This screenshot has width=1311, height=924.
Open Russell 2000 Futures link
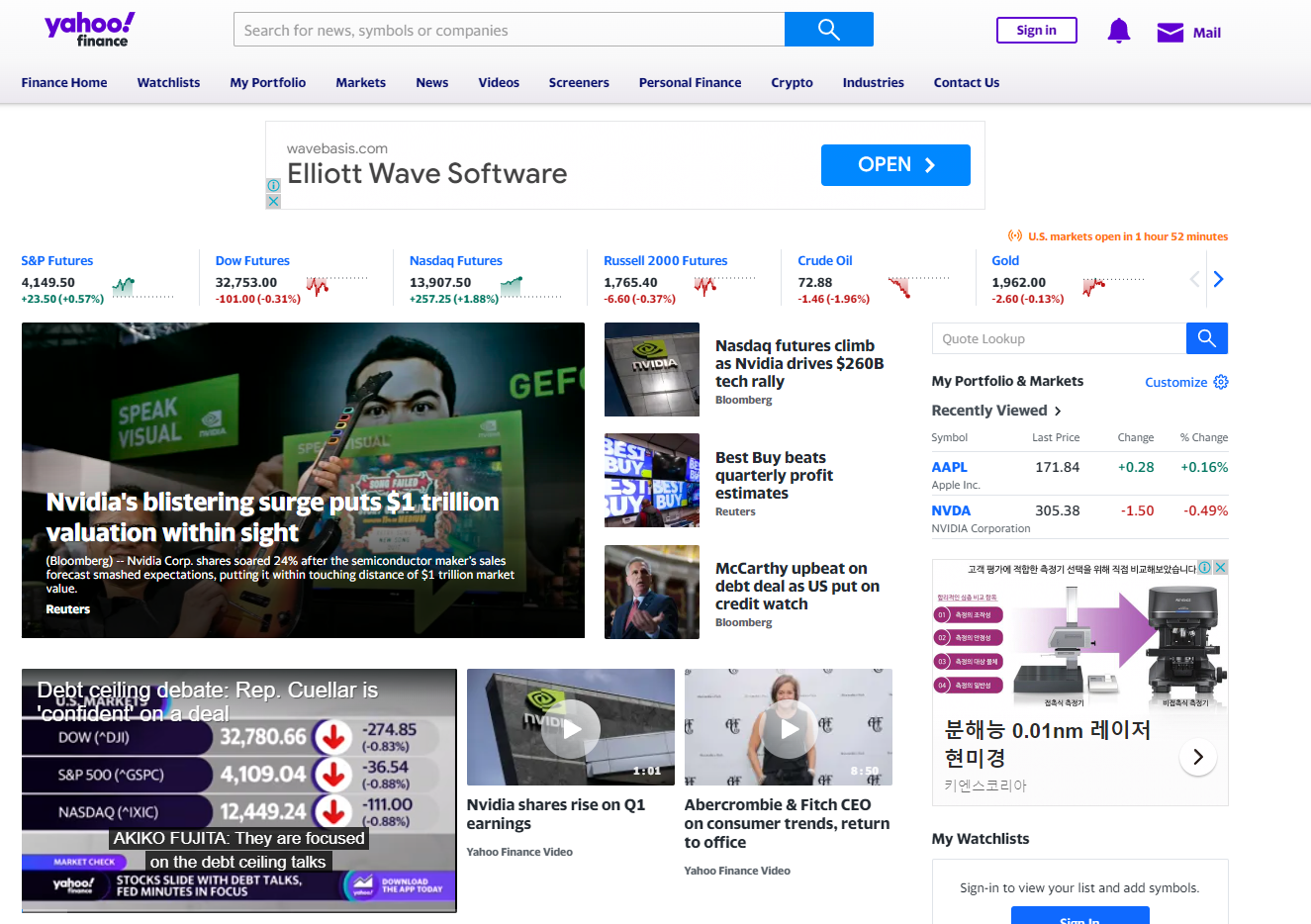(666, 260)
